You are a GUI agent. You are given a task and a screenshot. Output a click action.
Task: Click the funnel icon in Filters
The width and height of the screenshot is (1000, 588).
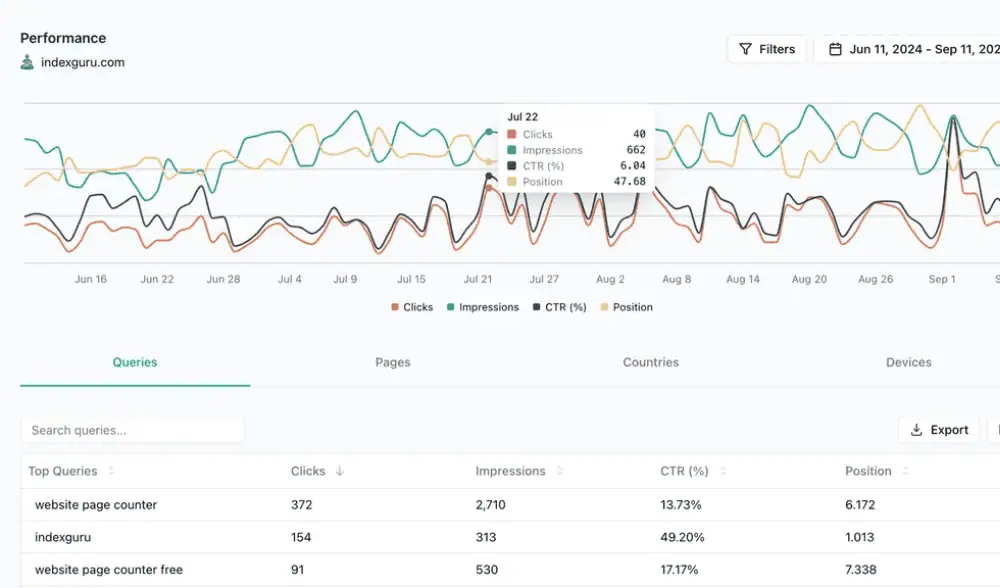click(745, 49)
